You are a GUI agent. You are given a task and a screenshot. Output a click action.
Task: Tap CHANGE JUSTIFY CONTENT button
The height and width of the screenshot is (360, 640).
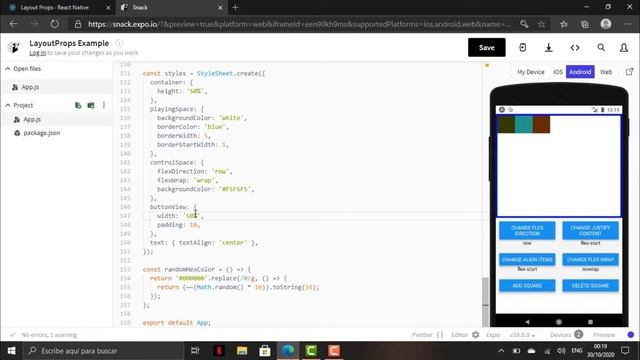(x=590, y=231)
